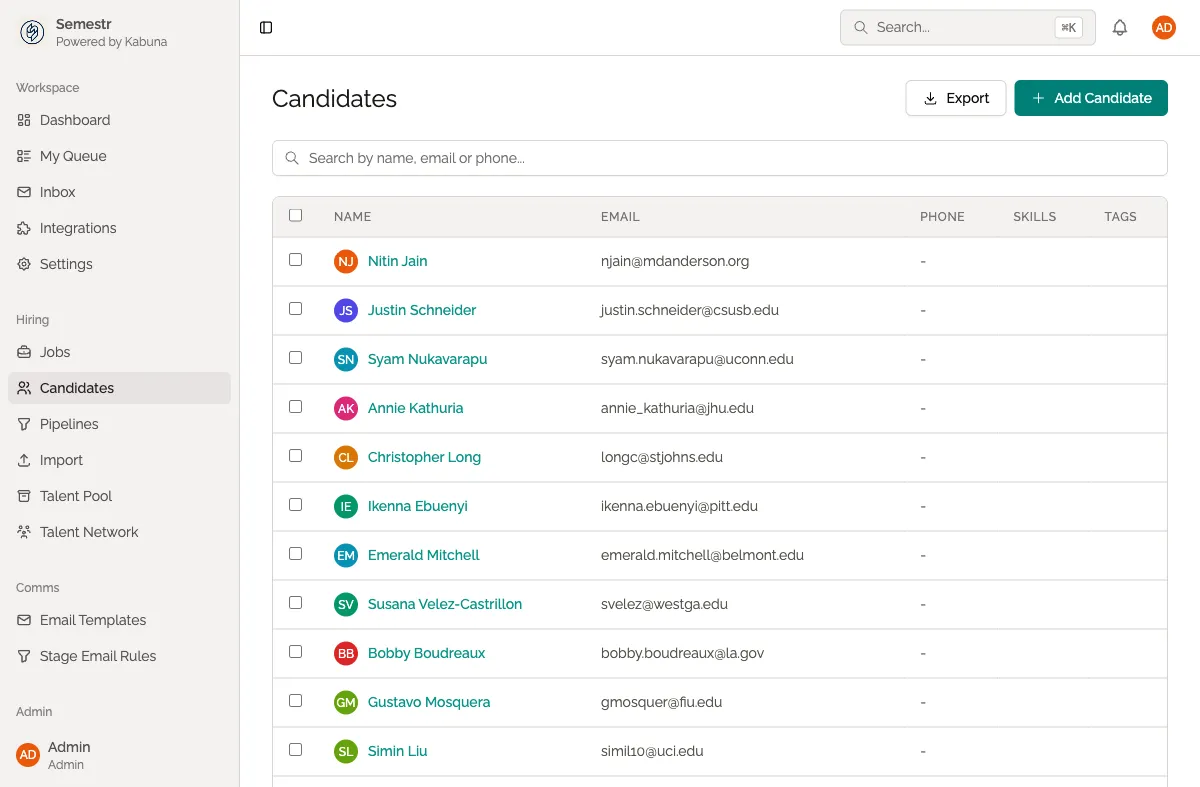Select all candidates via header checkbox
1200x787 pixels.
[295, 215]
